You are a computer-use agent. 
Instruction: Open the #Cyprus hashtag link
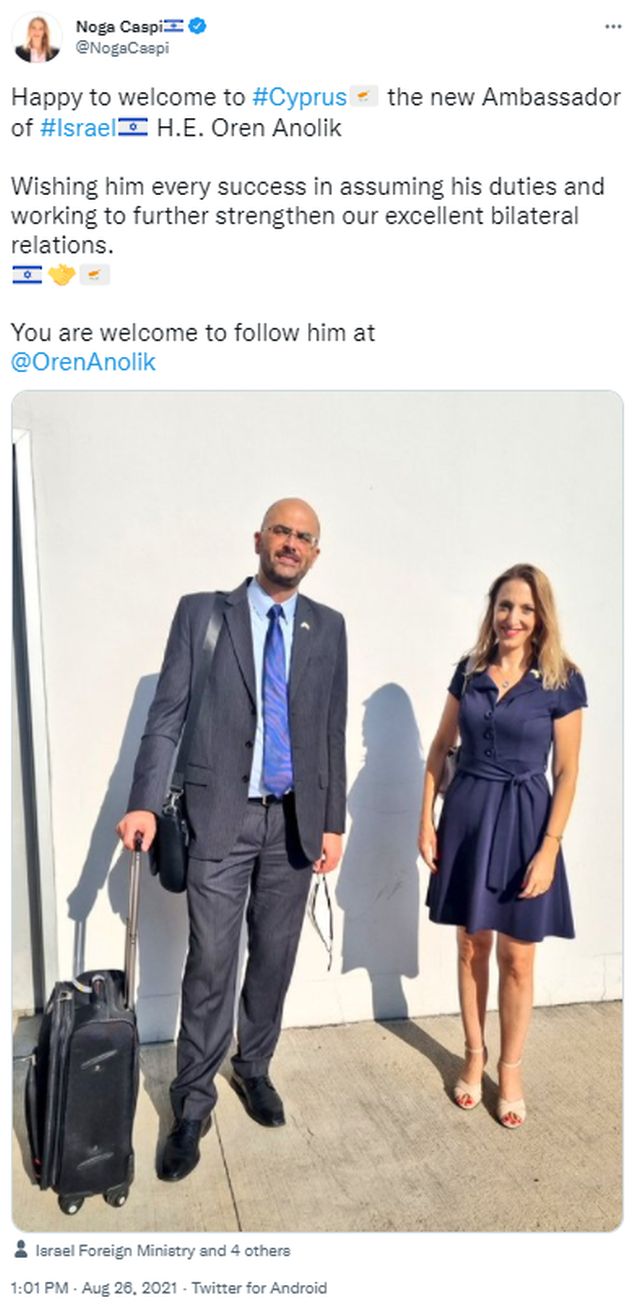(300, 98)
